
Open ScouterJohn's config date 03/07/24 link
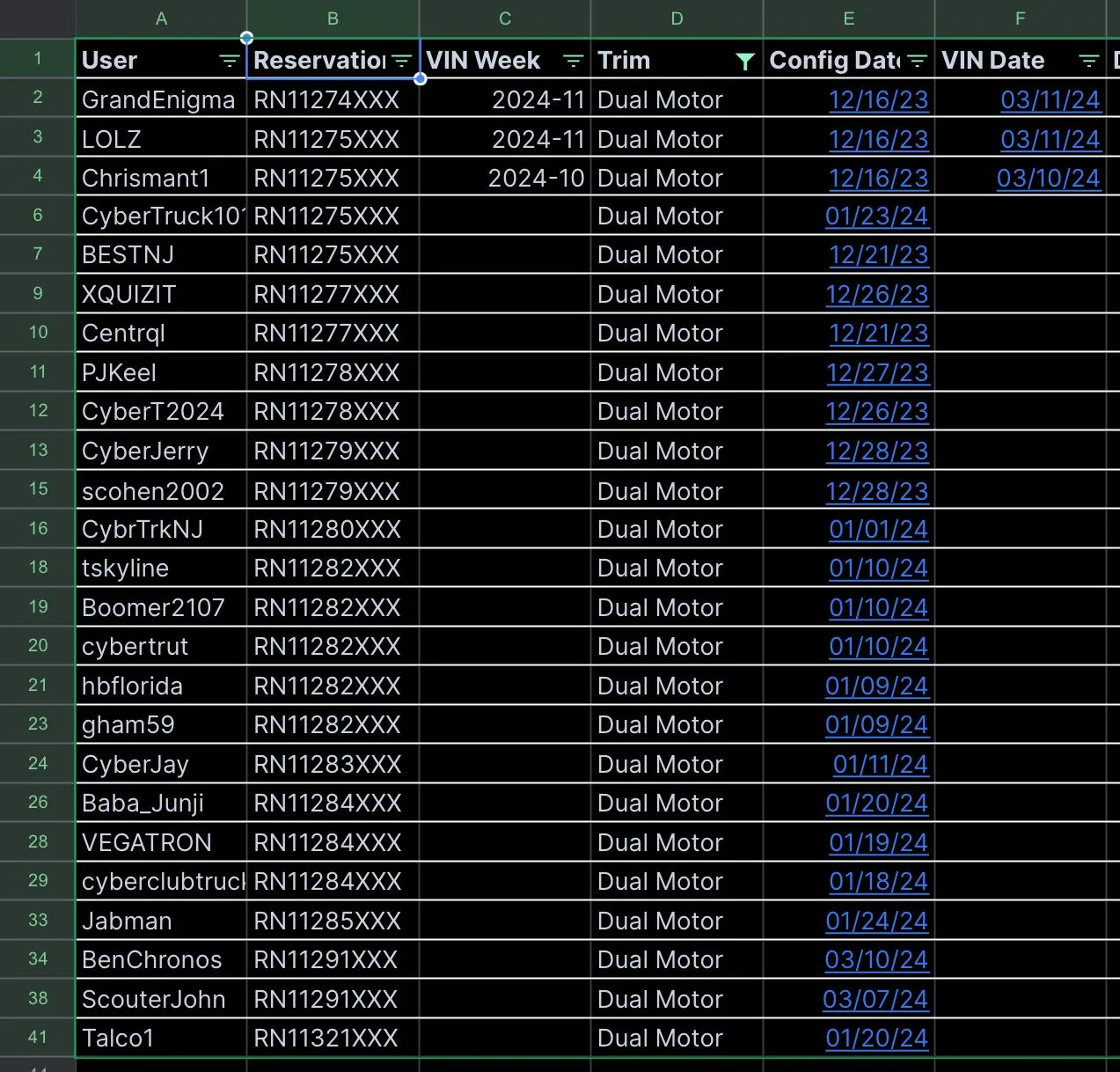(x=875, y=1000)
